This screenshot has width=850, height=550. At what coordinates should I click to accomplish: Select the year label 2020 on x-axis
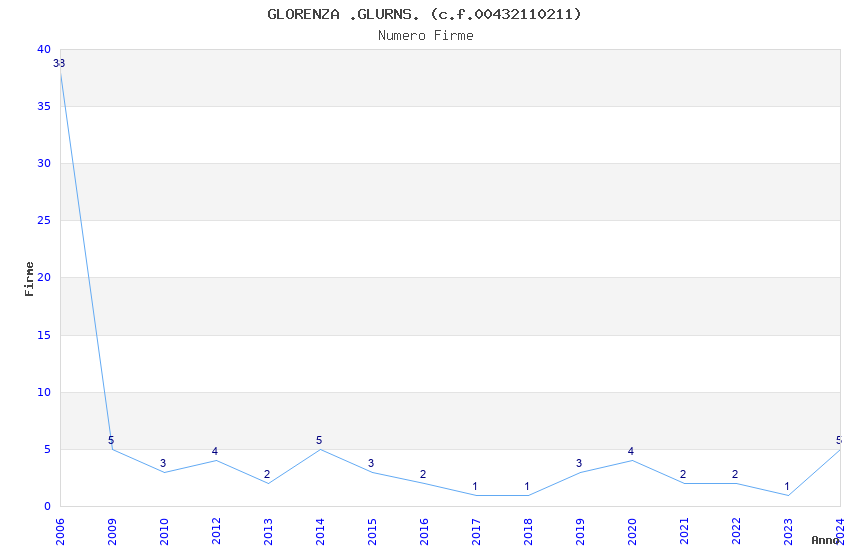633,532
